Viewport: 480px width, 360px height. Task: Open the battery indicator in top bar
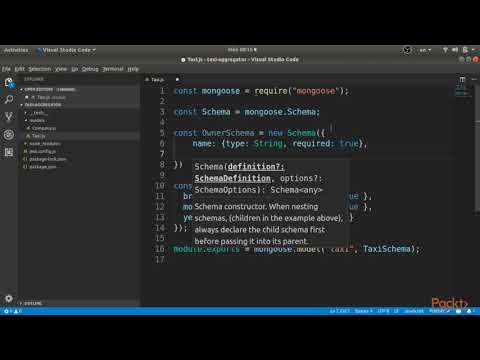pos(465,50)
